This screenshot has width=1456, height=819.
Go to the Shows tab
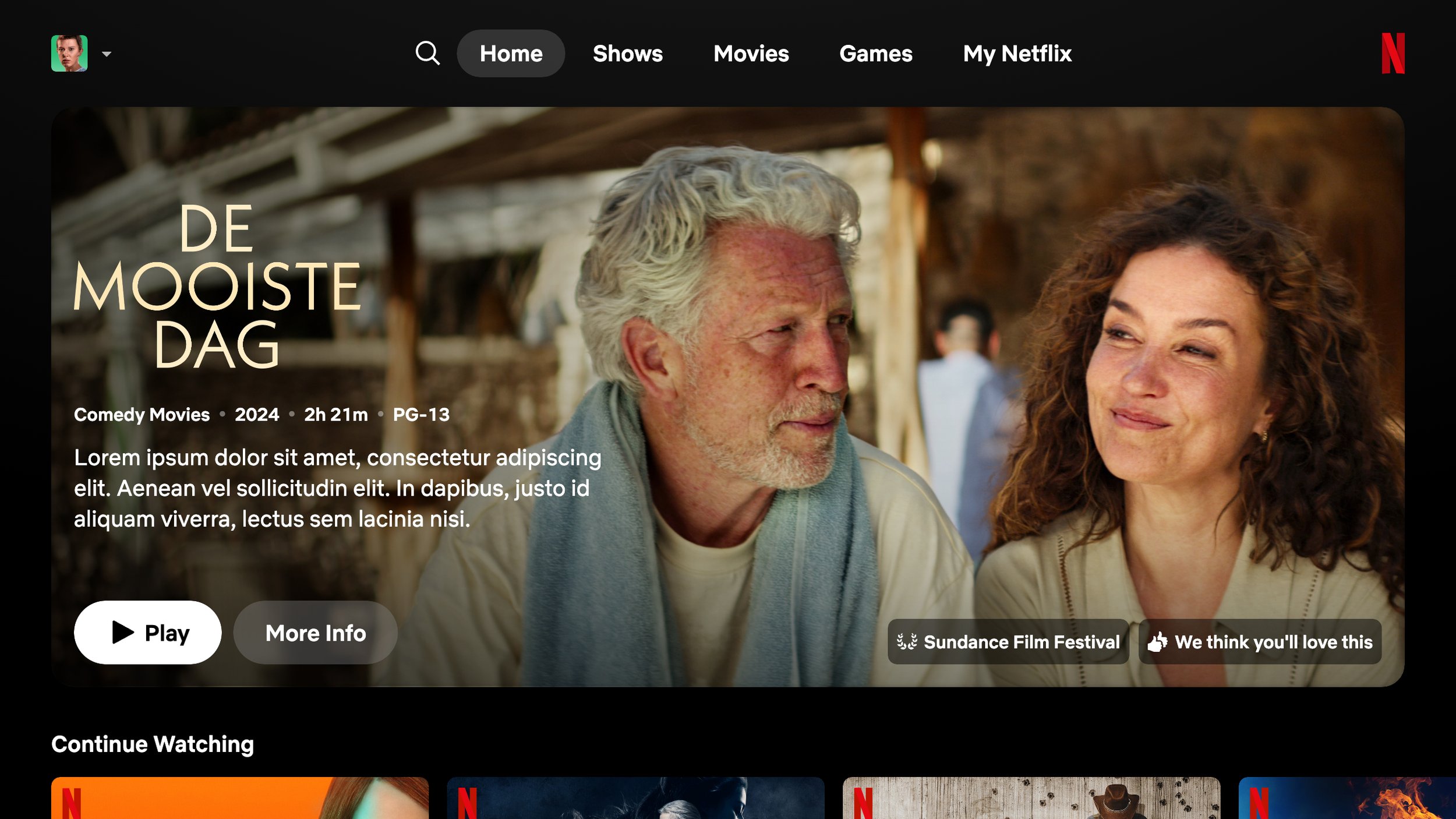pyautogui.click(x=627, y=54)
